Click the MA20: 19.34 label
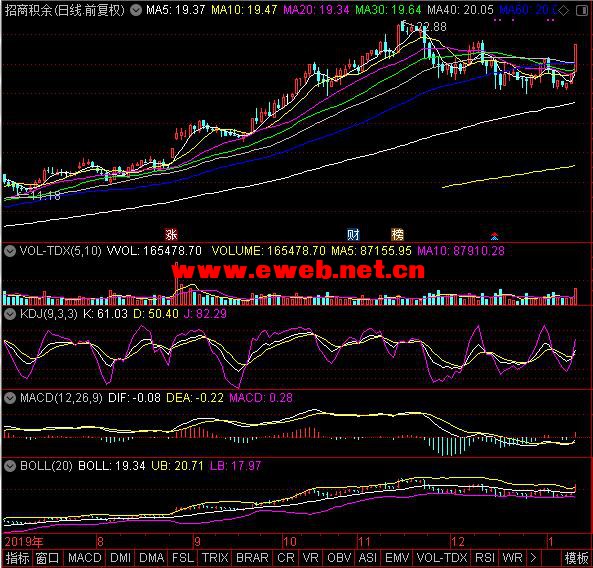Image resolution: width=593 pixels, height=568 pixels. (x=316, y=10)
